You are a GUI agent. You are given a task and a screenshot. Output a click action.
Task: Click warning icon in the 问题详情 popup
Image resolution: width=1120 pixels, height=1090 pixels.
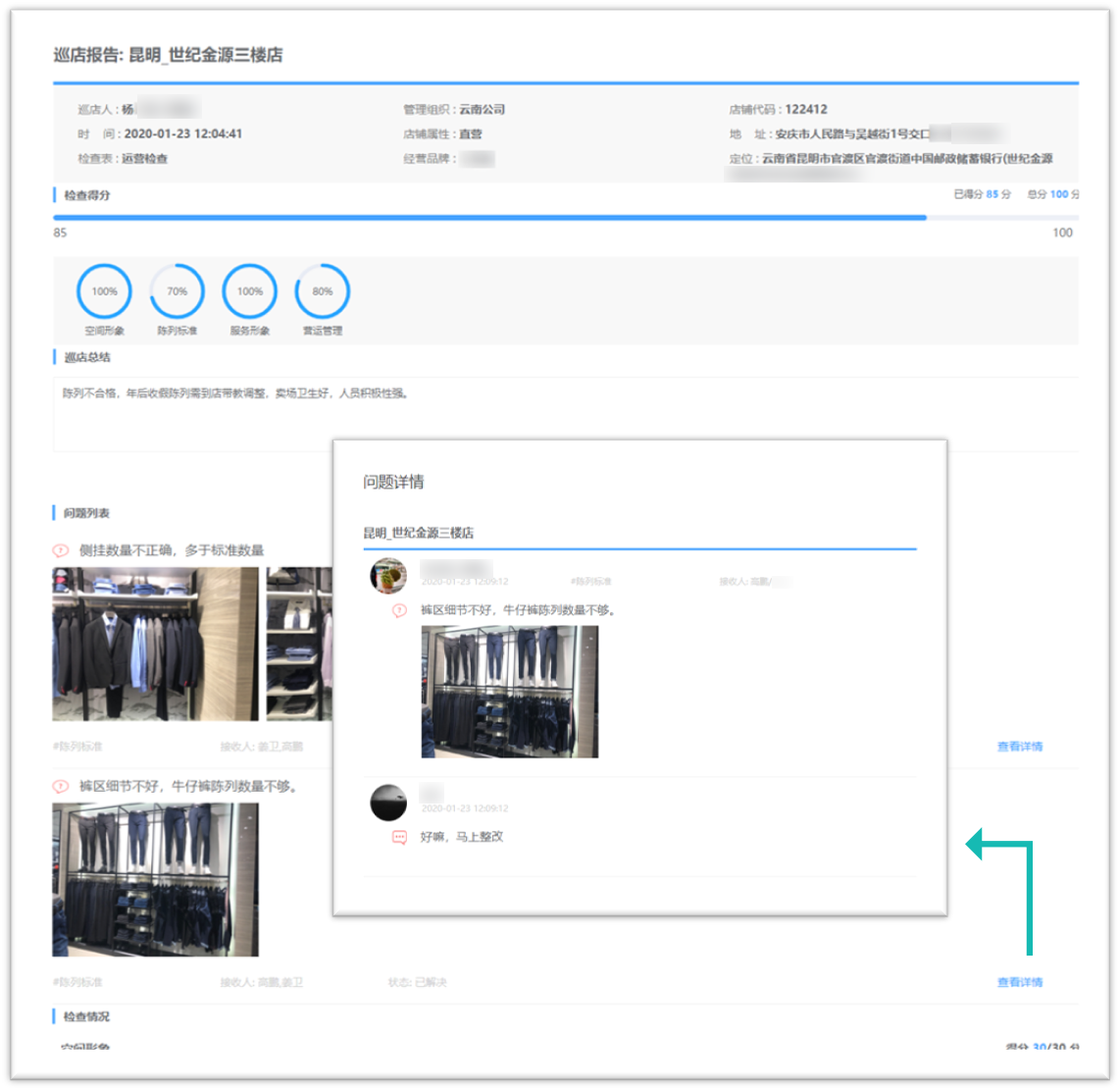(x=399, y=610)
